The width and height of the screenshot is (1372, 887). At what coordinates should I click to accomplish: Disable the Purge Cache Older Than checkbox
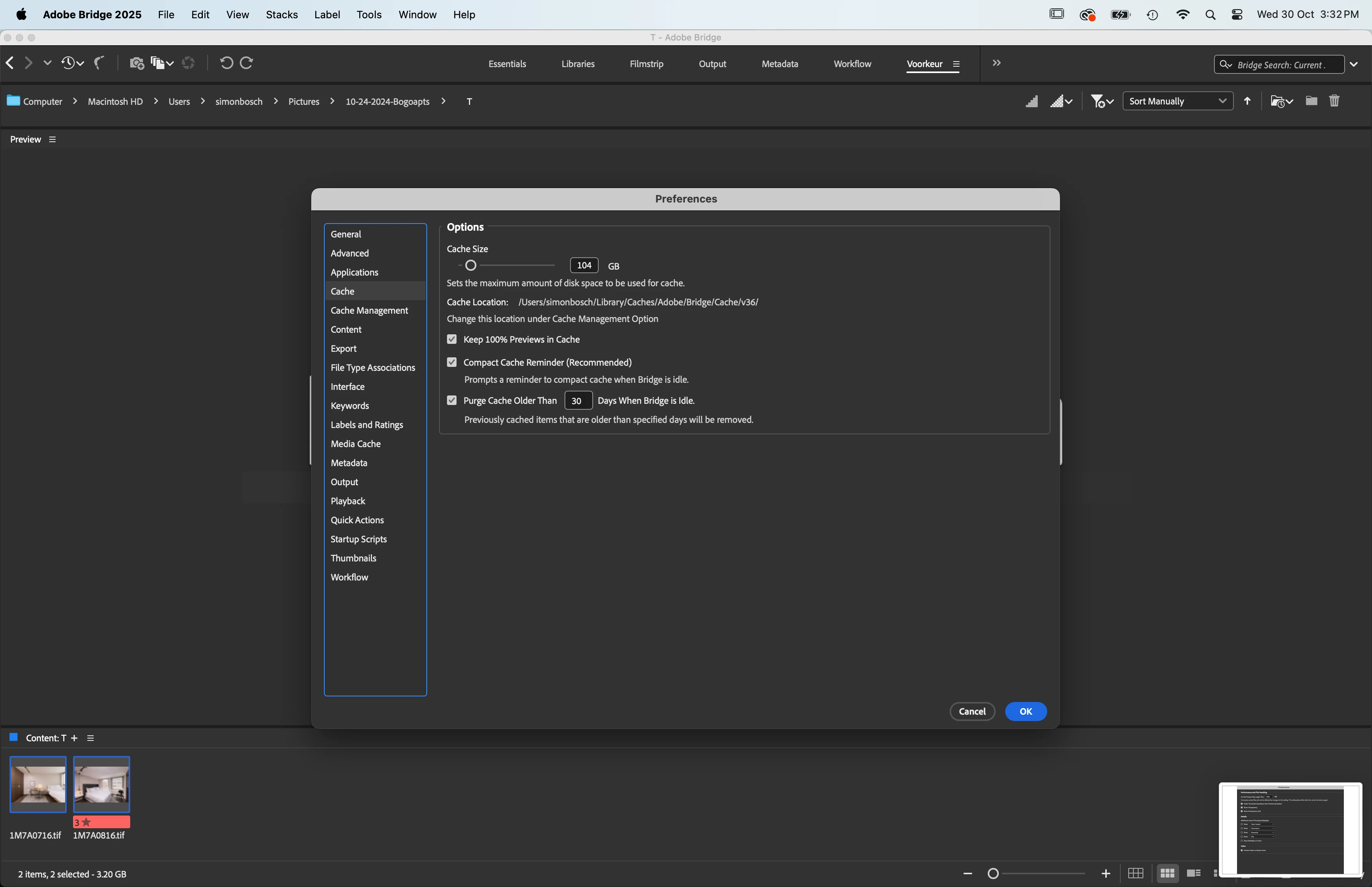point(452,400)
